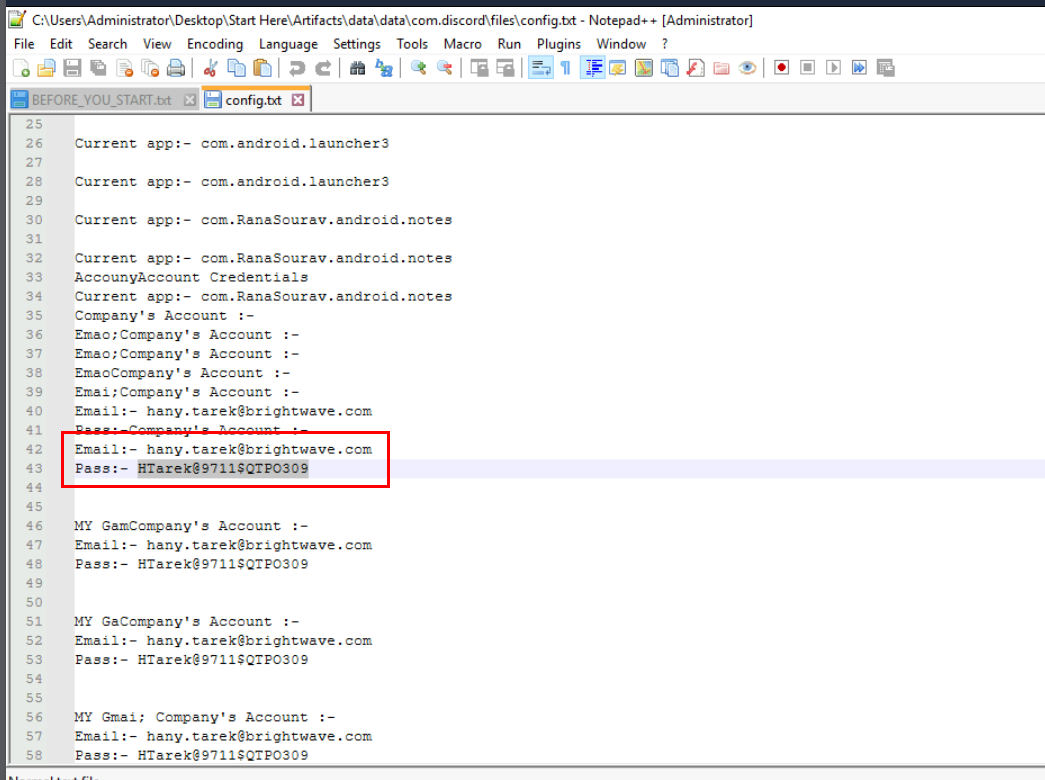
Task: Close the BEFORE_YOU_START.txt tab
Action: pos(190,100)
